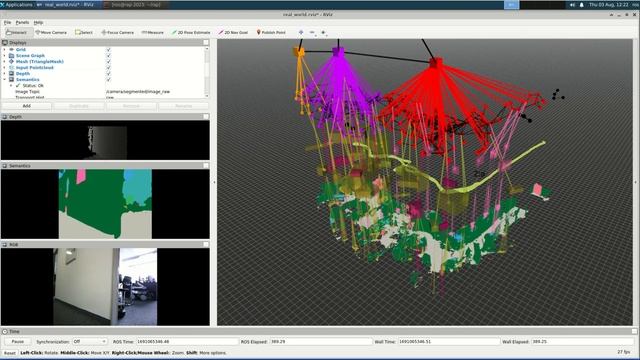640x360 pixels.
Task: Click the Wall Time field
Action: click(x=449, y=342)
